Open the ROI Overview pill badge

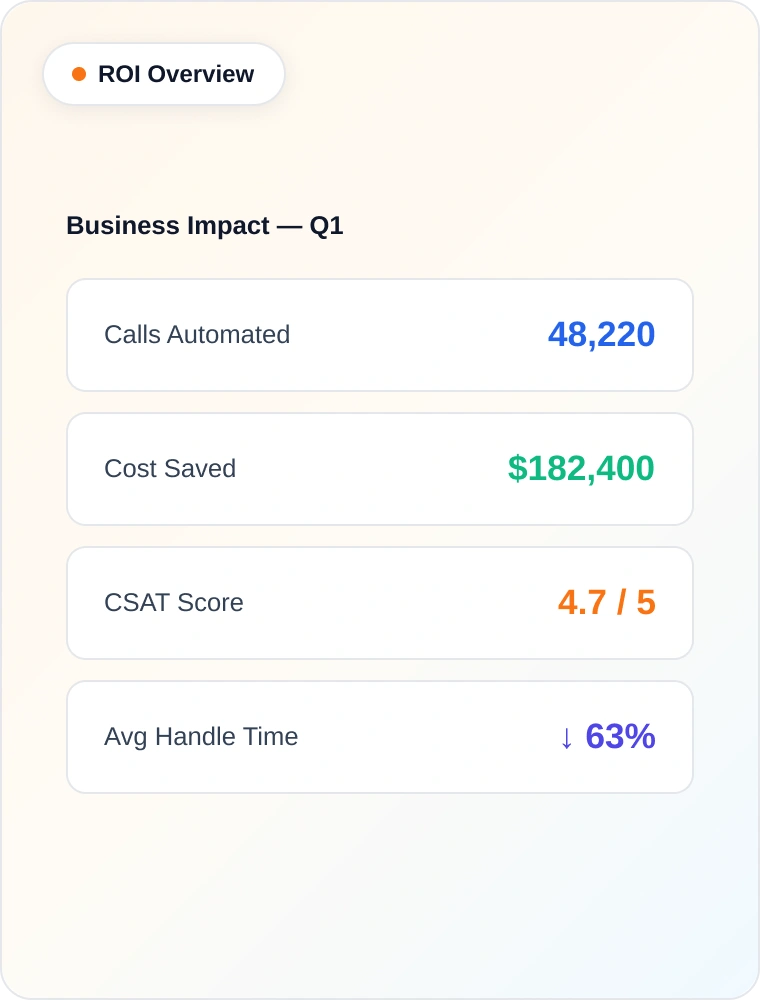(x=163, y=73)
